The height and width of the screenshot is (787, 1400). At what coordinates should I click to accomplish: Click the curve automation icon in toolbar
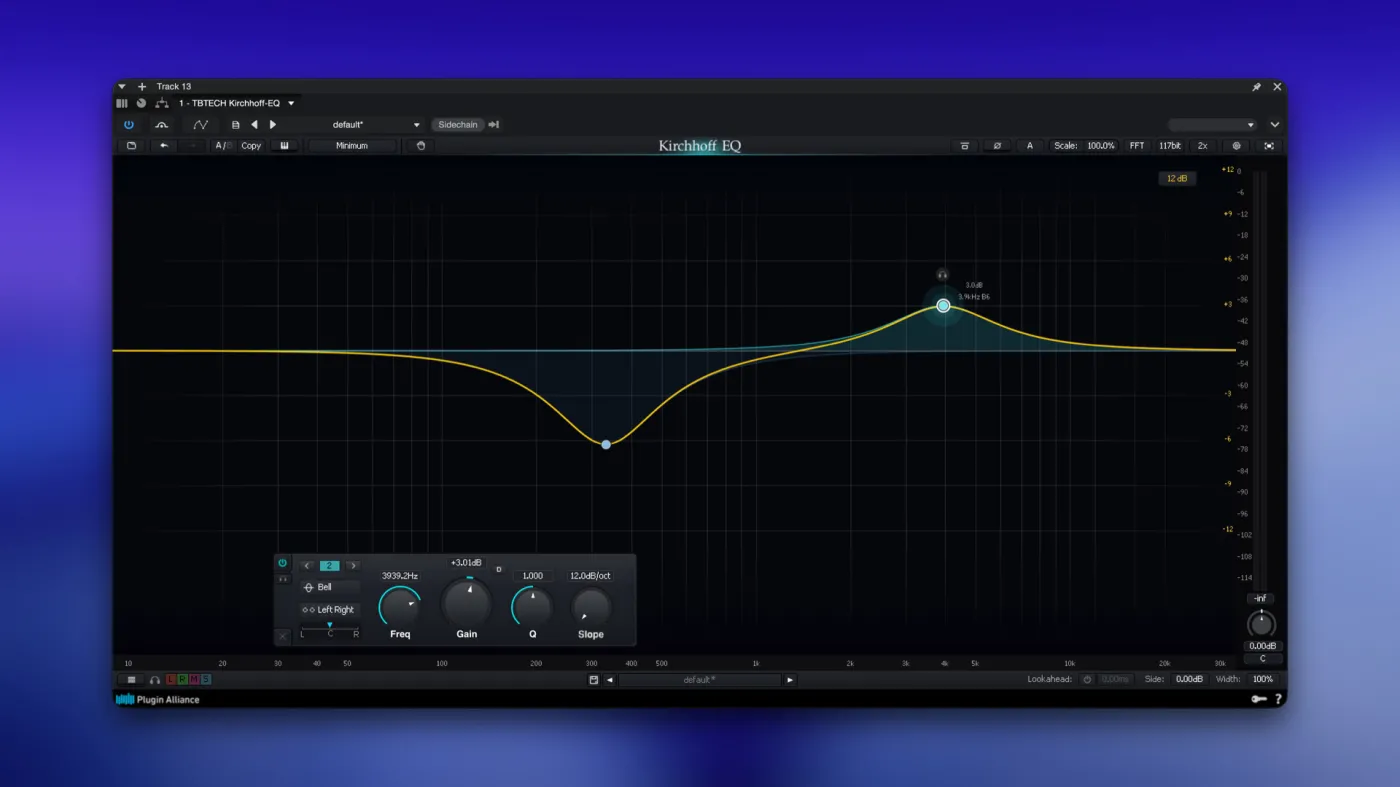201,125
